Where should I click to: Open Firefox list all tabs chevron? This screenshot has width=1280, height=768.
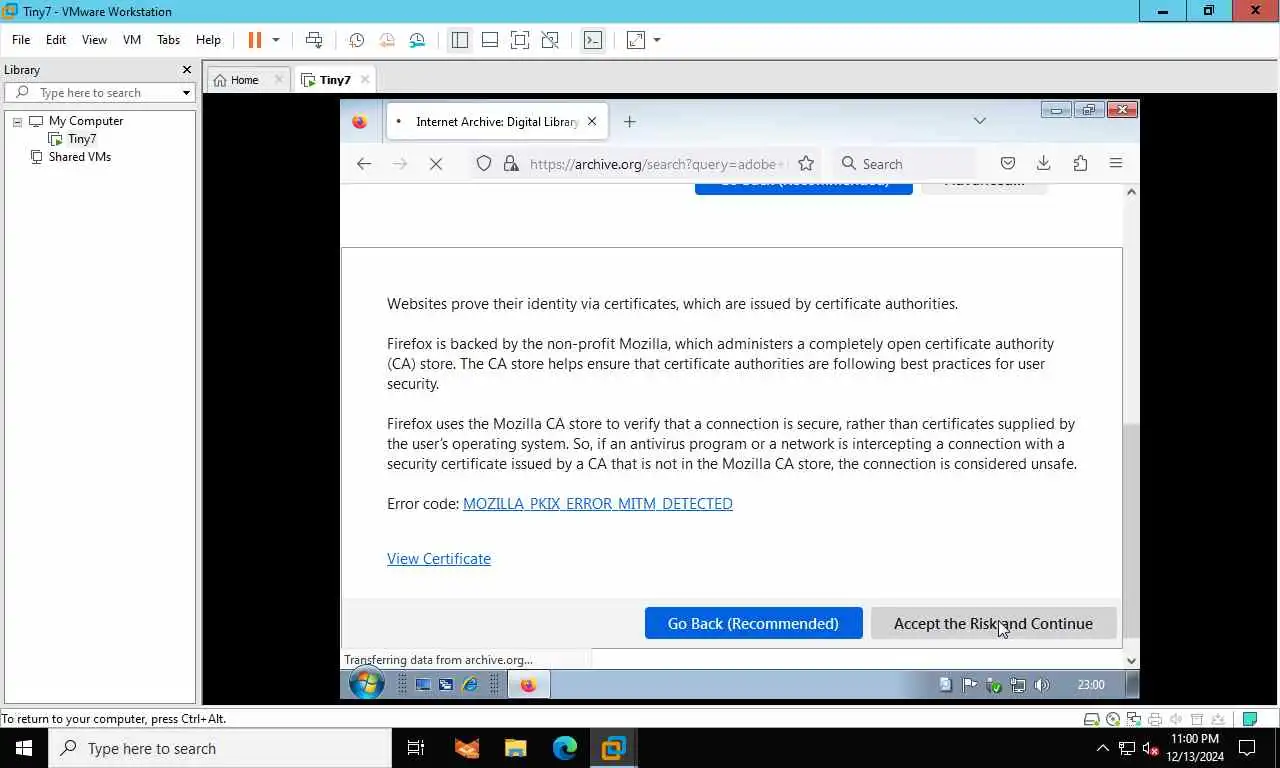tap(980, 121)
